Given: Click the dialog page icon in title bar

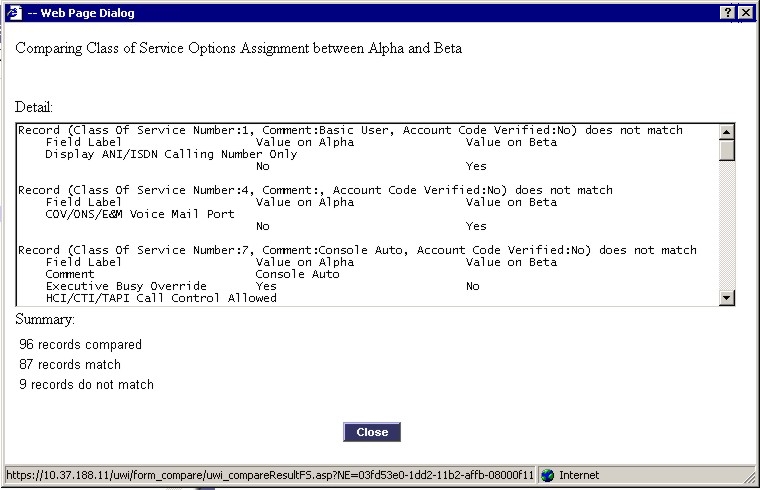Looking at the screenshot, I should click(14, 13).
